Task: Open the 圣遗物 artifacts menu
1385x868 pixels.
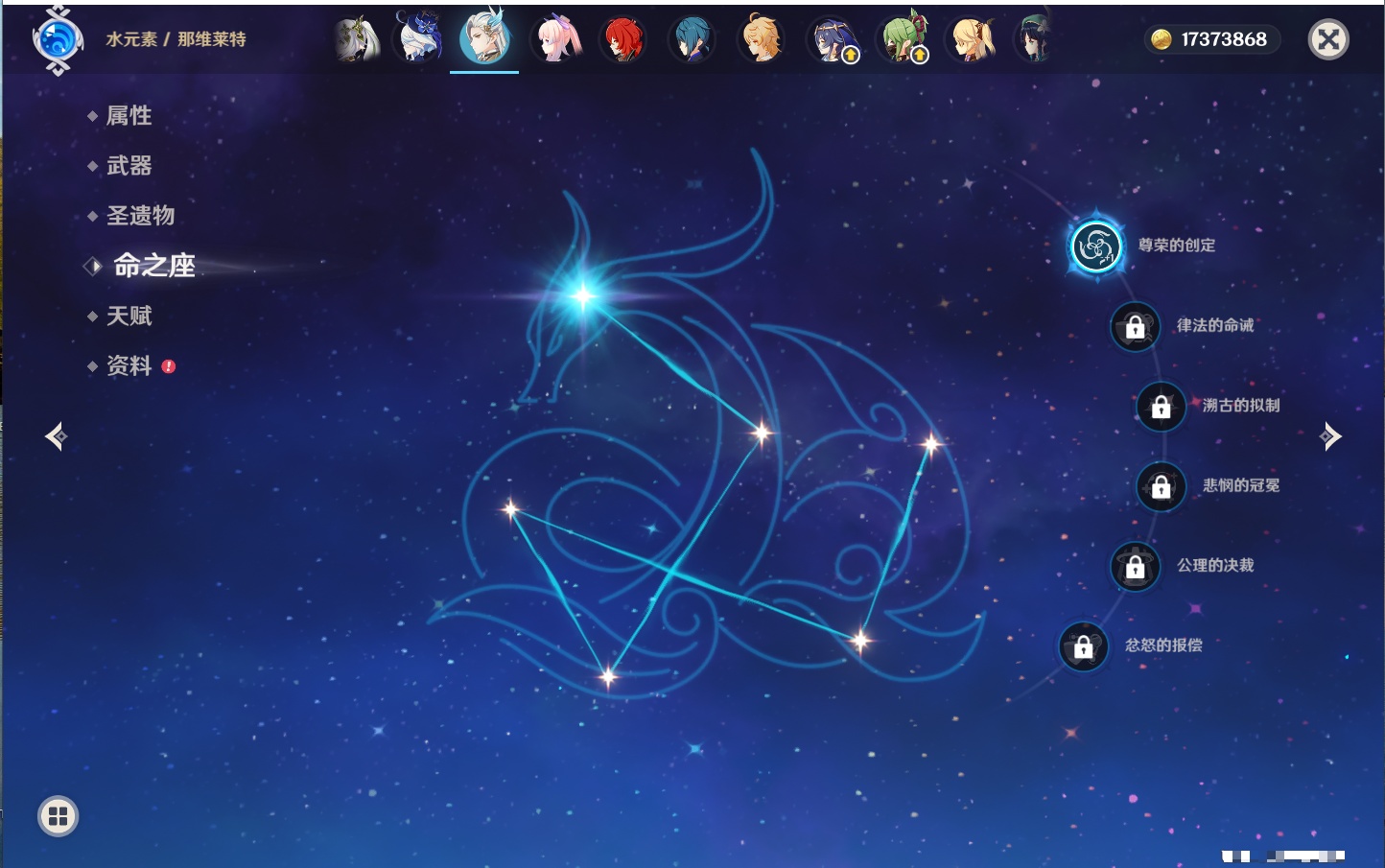Action: 140,216
